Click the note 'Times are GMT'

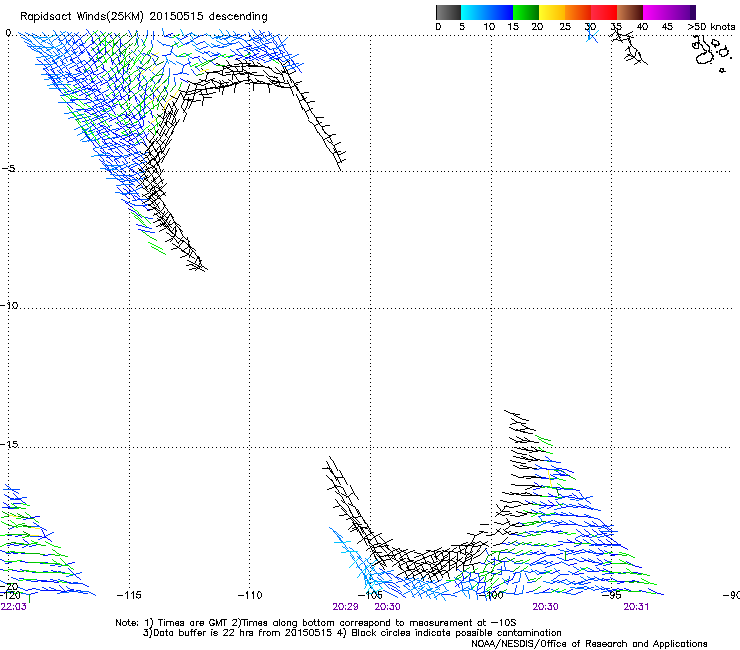pyautogui.click(x=192, y=623)
